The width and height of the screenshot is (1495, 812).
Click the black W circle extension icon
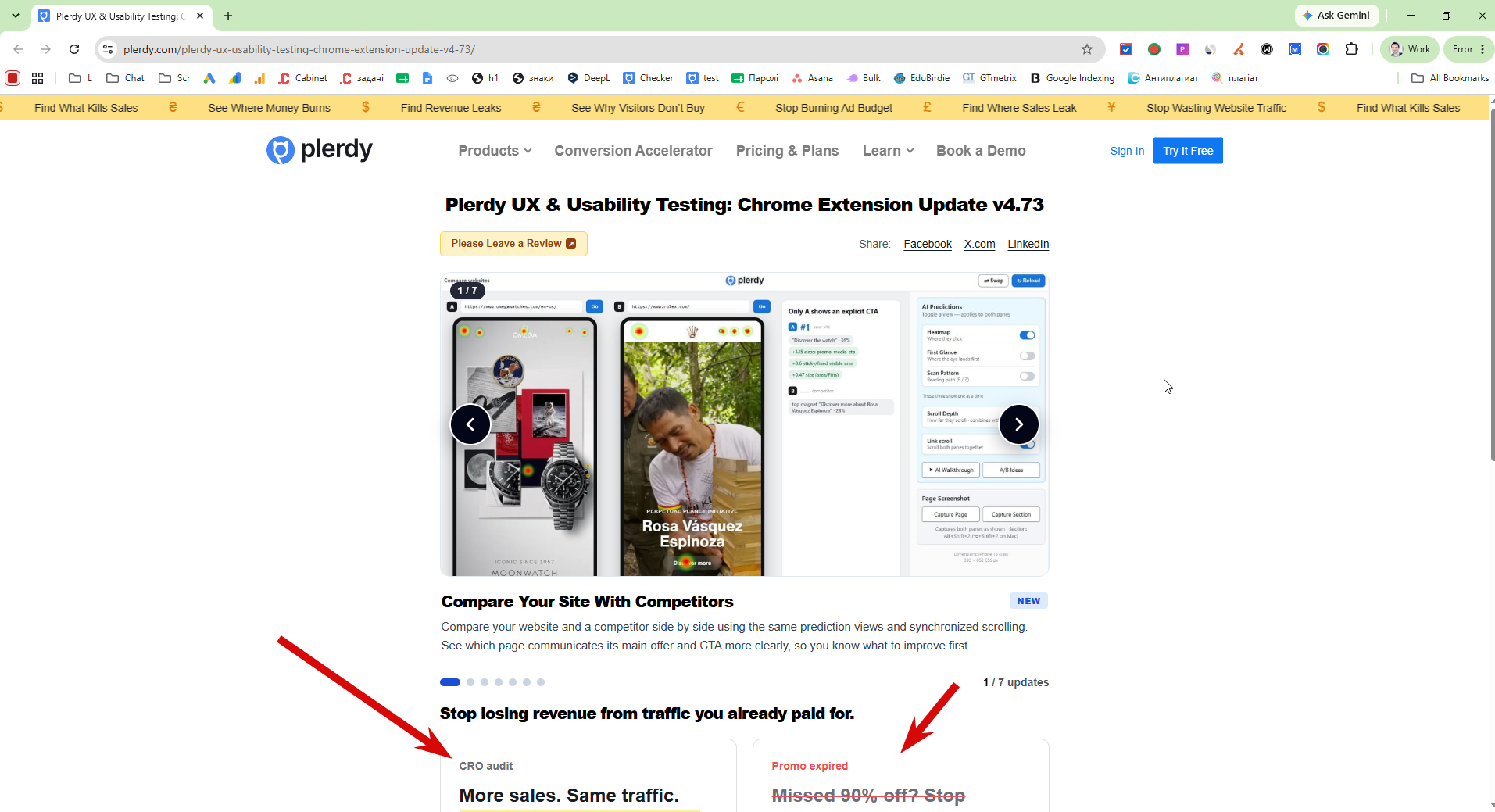pos(1267,49)
